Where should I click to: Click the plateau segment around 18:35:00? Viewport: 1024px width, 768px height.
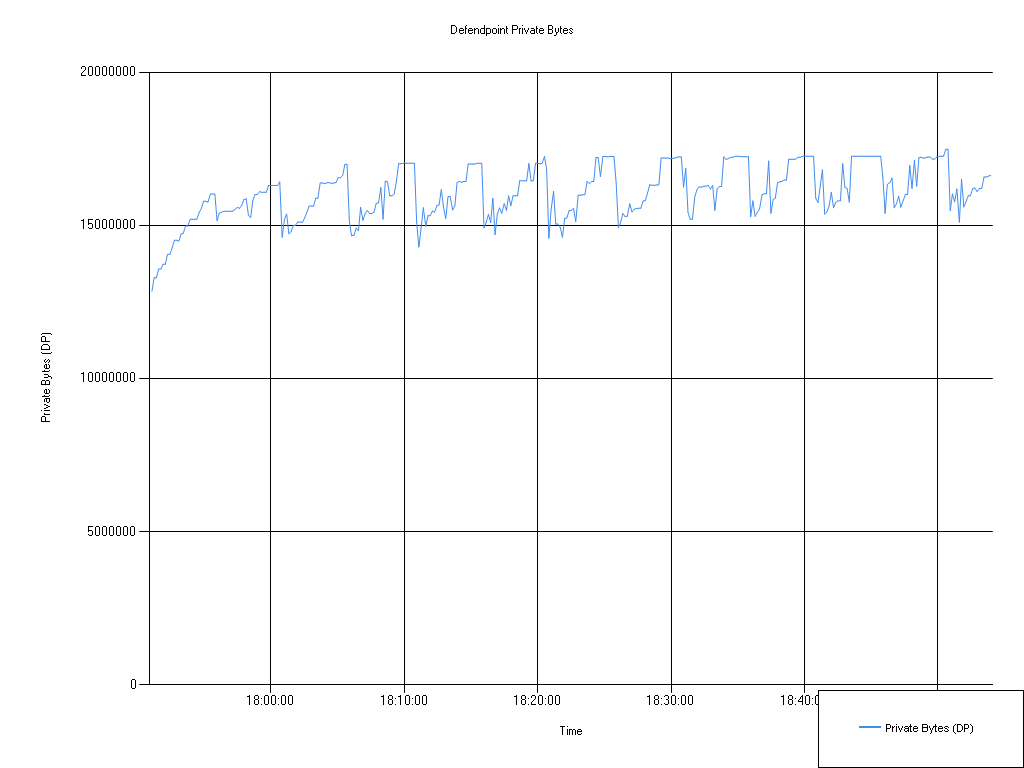coord(735,155)
